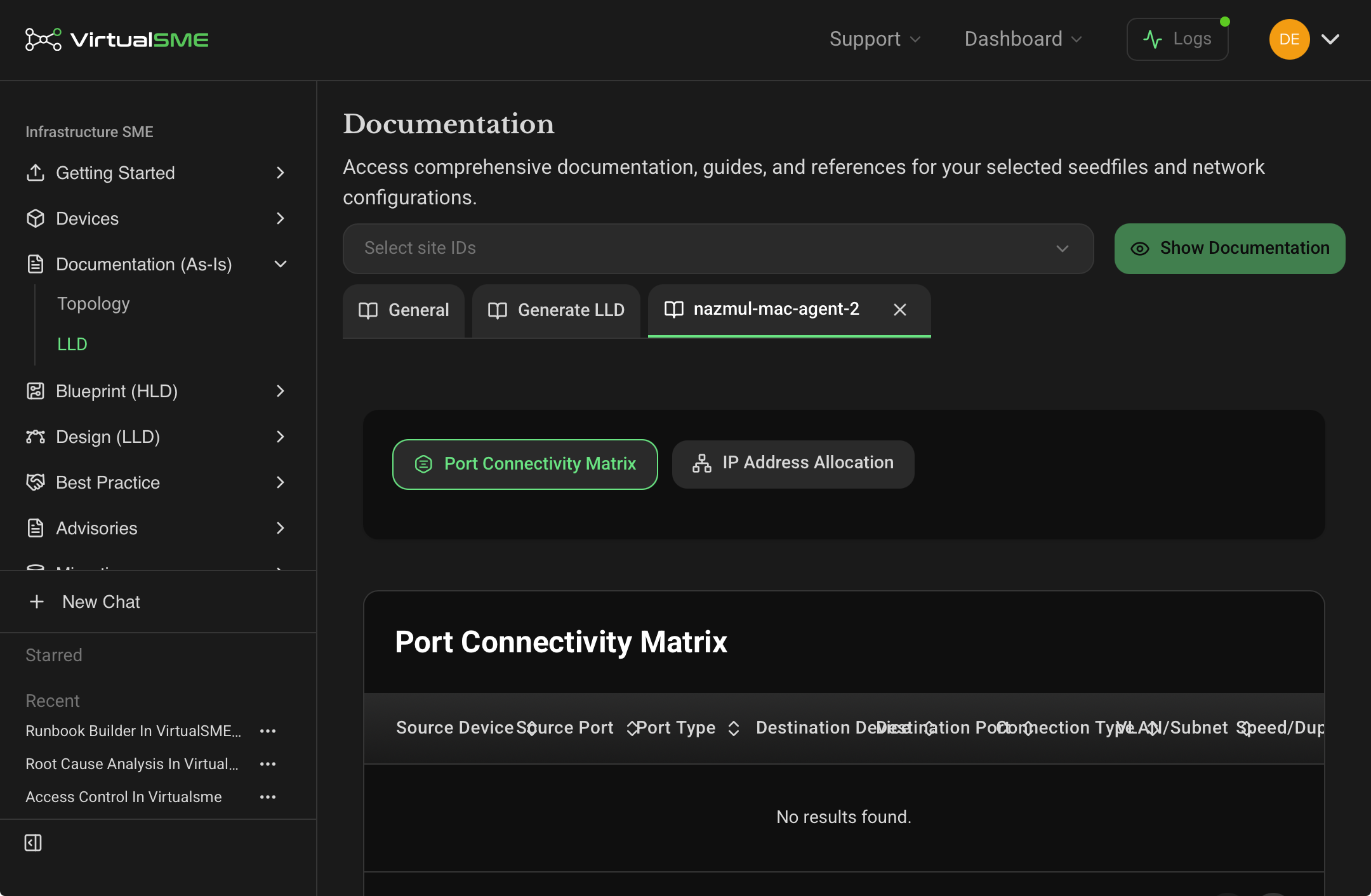The width and height of the screenshot is (1371, 896).
Task: Click the Infrastructure SME heading
Action: click(x=89, y=132)
